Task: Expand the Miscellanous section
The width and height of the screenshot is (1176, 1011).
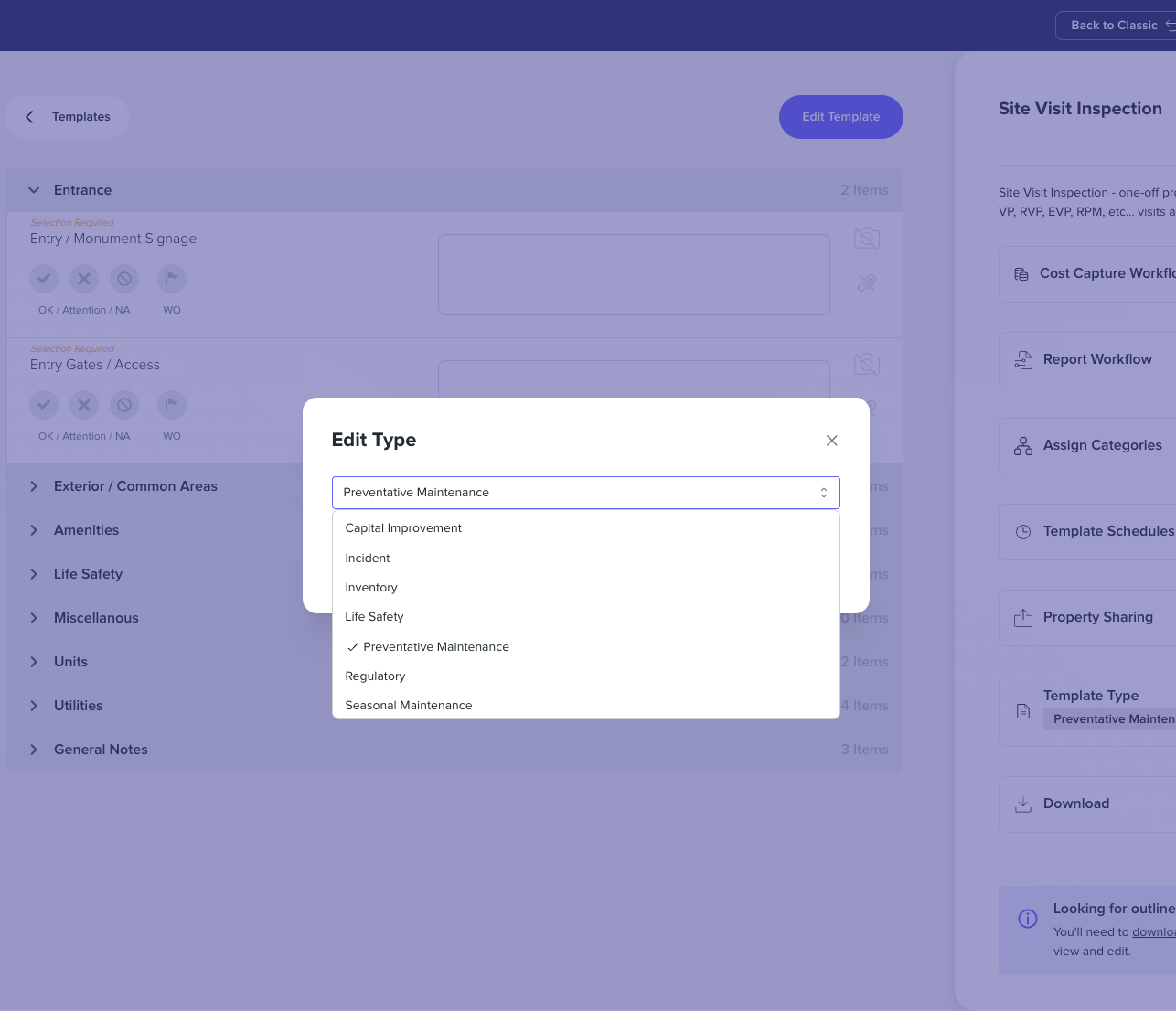Action: pos(34,618)
